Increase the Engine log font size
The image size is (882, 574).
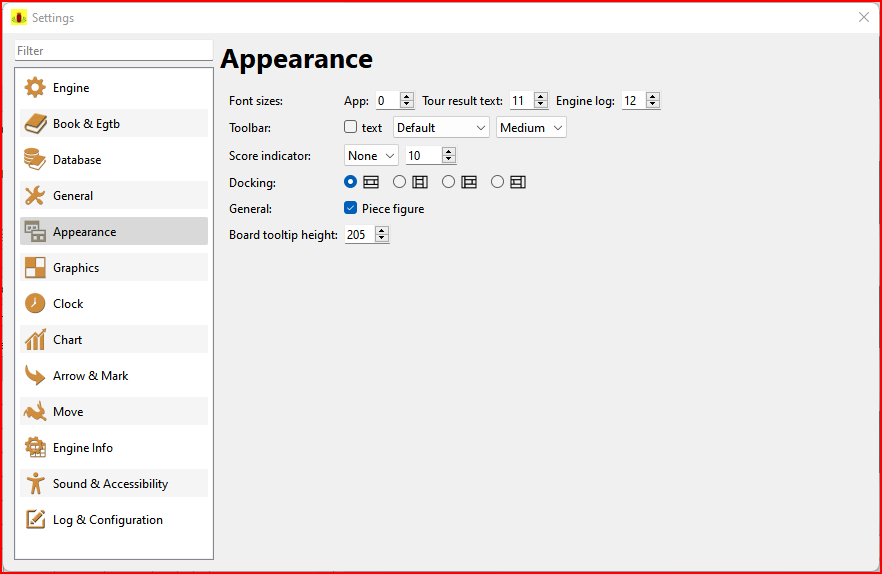tap(653, 97)
